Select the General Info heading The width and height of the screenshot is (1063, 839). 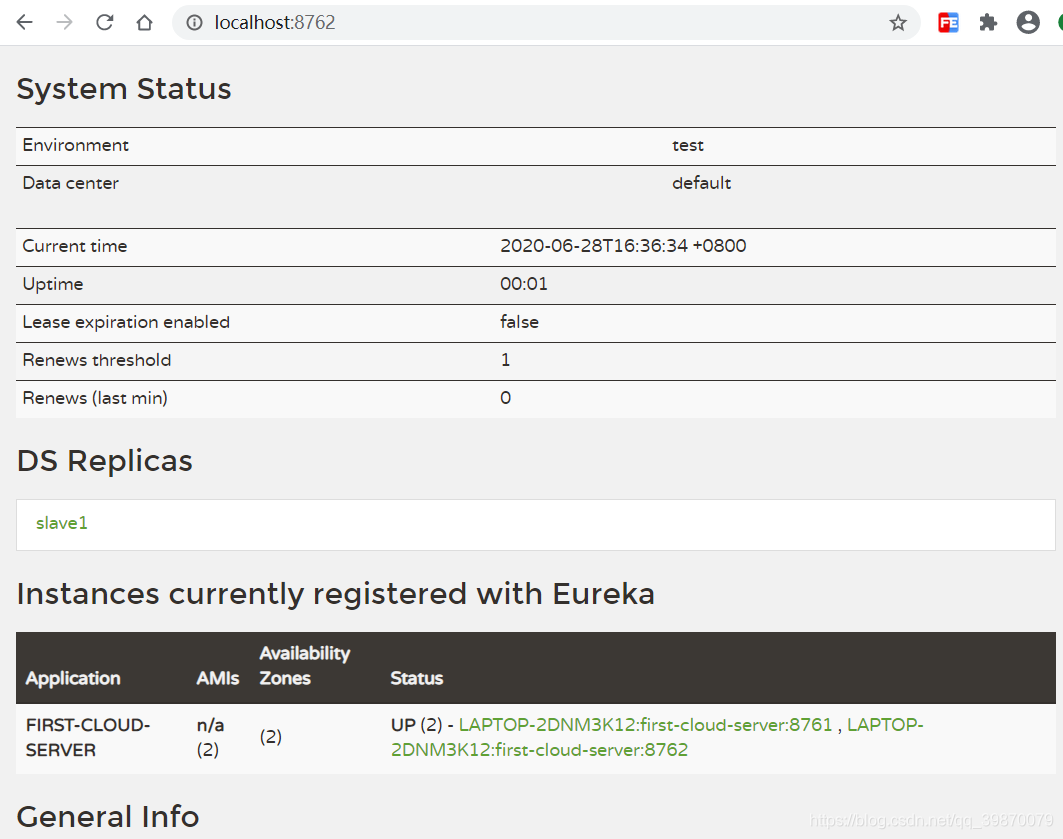coord(108,817)
